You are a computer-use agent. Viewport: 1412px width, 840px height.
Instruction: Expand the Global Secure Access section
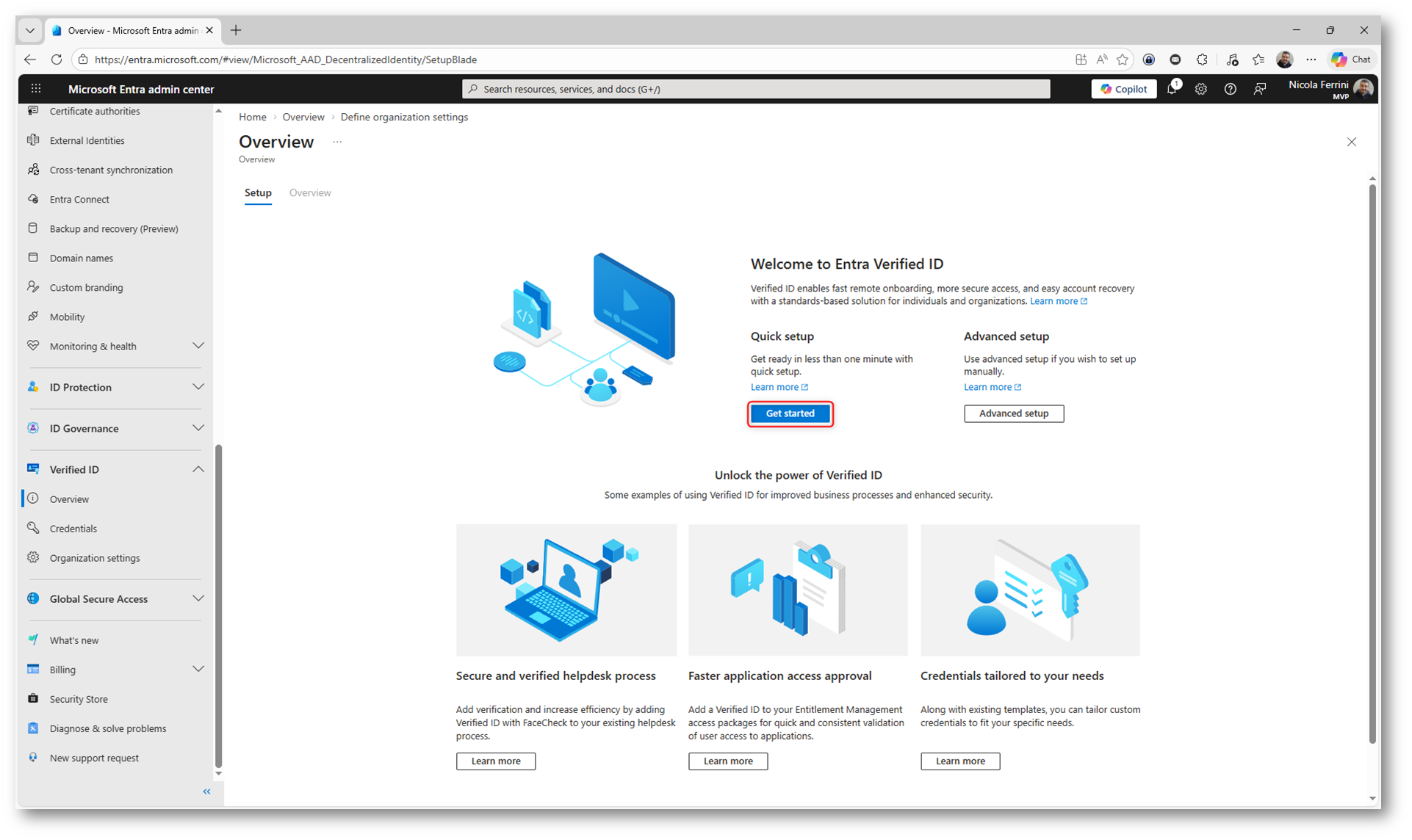pos(198,599)
